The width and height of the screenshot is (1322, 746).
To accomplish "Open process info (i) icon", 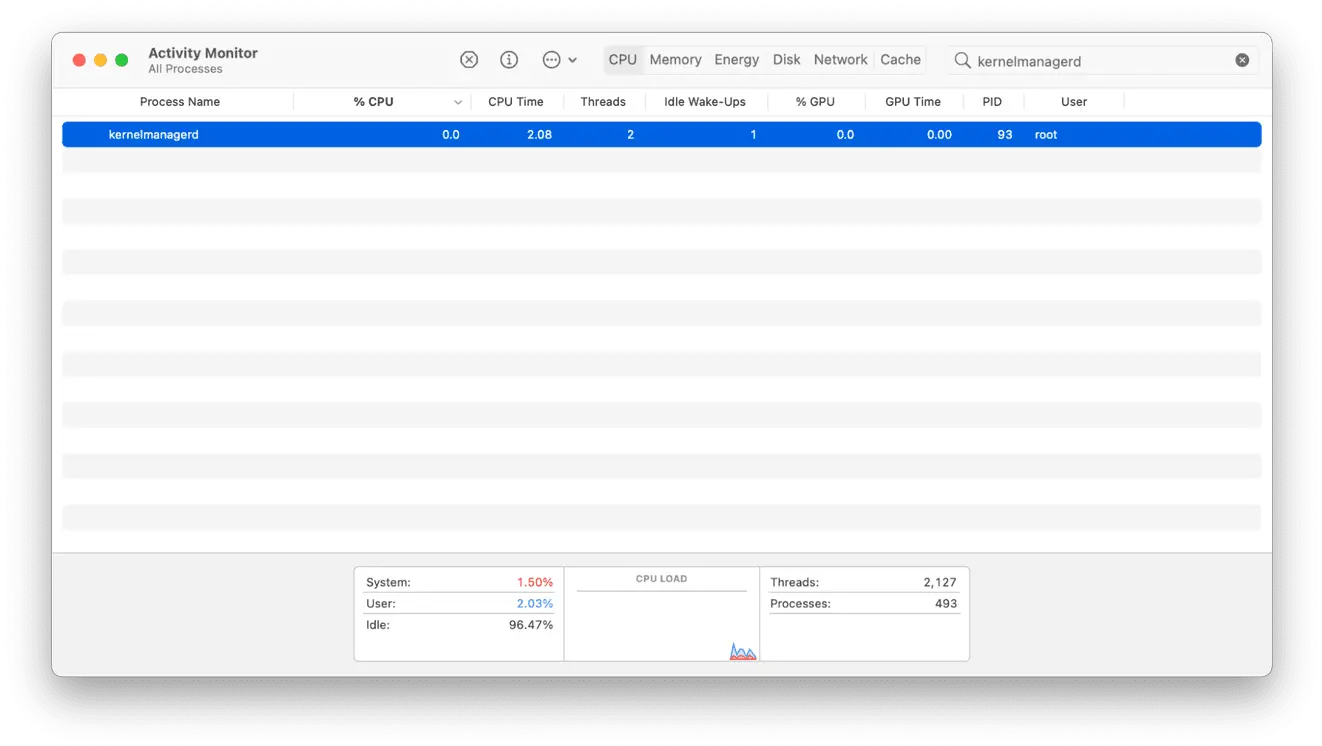I will pyautogui.click(x=509, y=60).
